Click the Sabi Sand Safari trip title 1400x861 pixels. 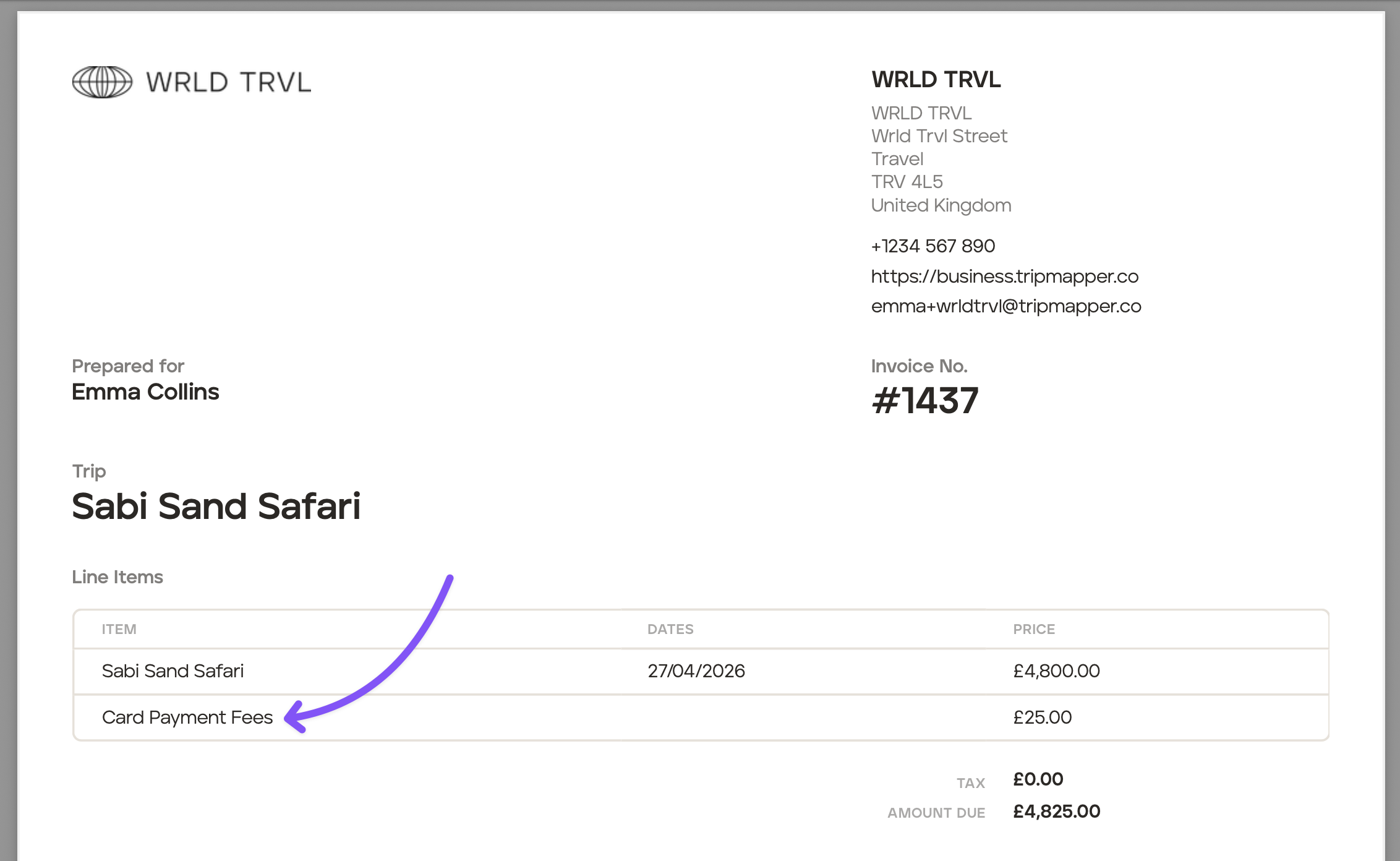tap(216, 506)
